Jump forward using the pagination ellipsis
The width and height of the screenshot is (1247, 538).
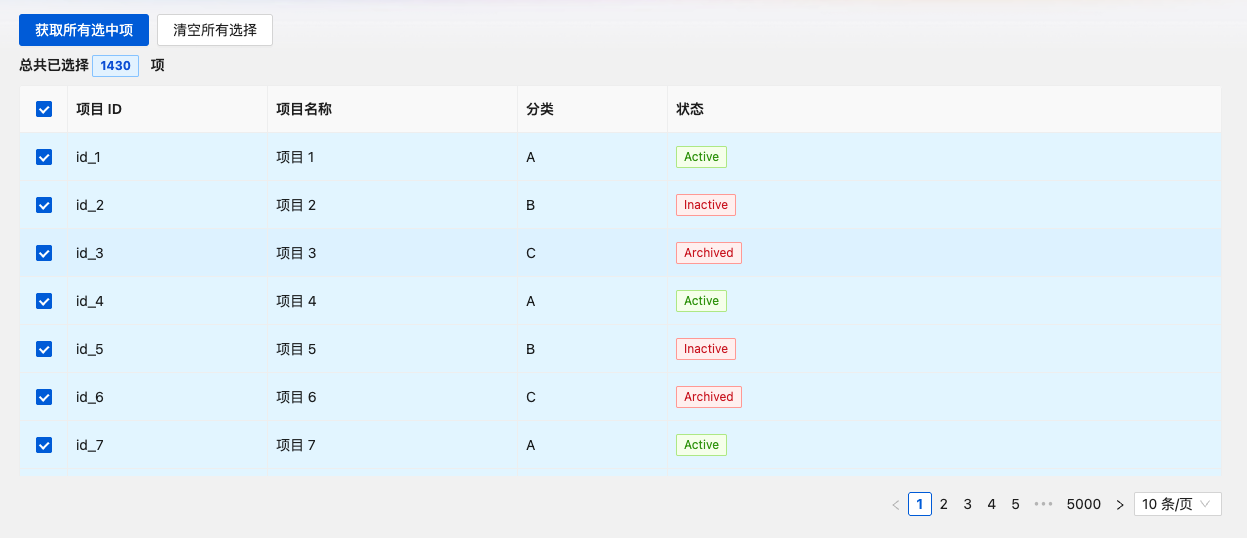click(x=1043, y=504)
